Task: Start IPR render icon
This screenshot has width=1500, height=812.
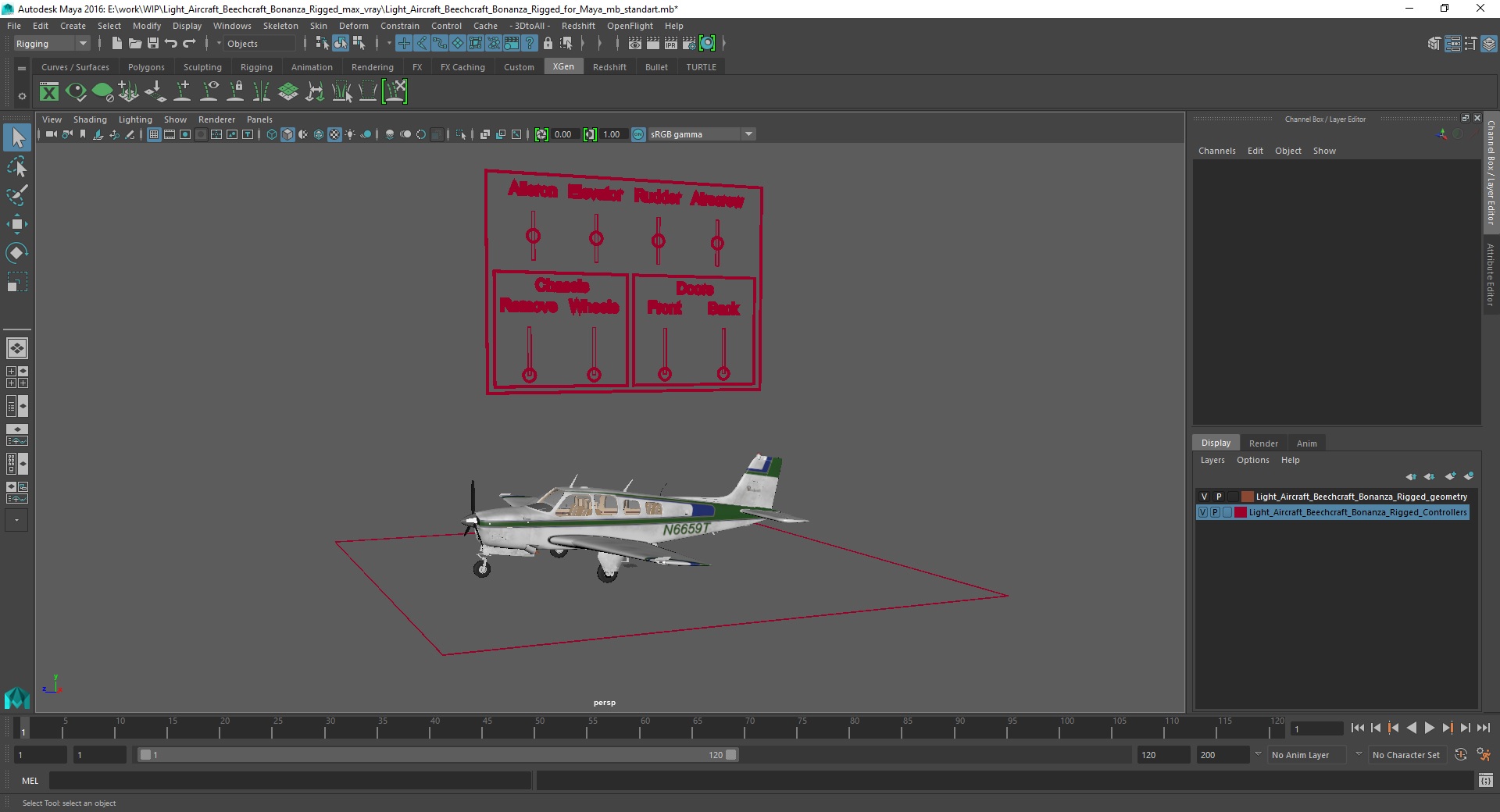Action: click(x=670, y=44)
